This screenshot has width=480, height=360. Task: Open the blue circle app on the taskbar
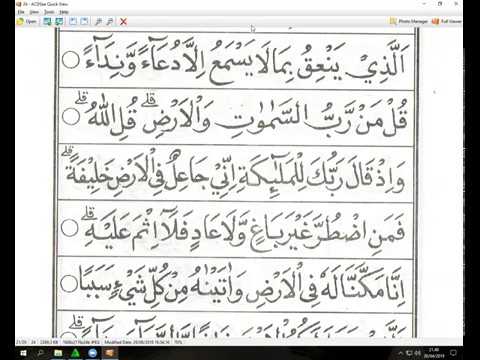93,353
